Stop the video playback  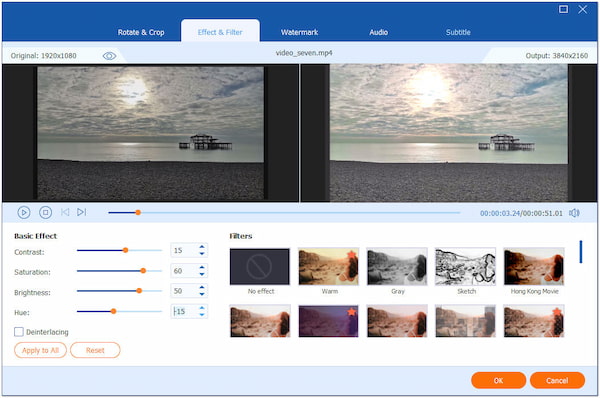pos(46,212)
